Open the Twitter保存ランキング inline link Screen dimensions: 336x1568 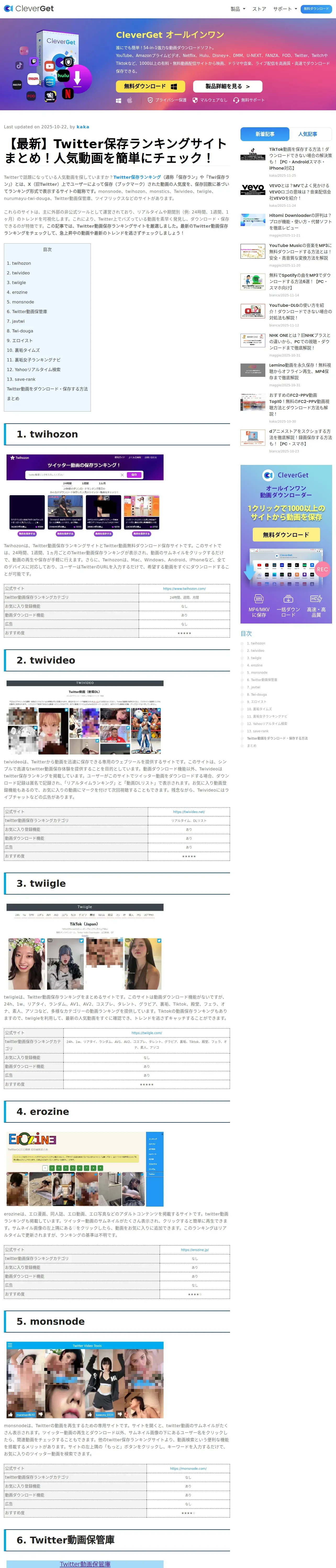[x=137, y=177]
